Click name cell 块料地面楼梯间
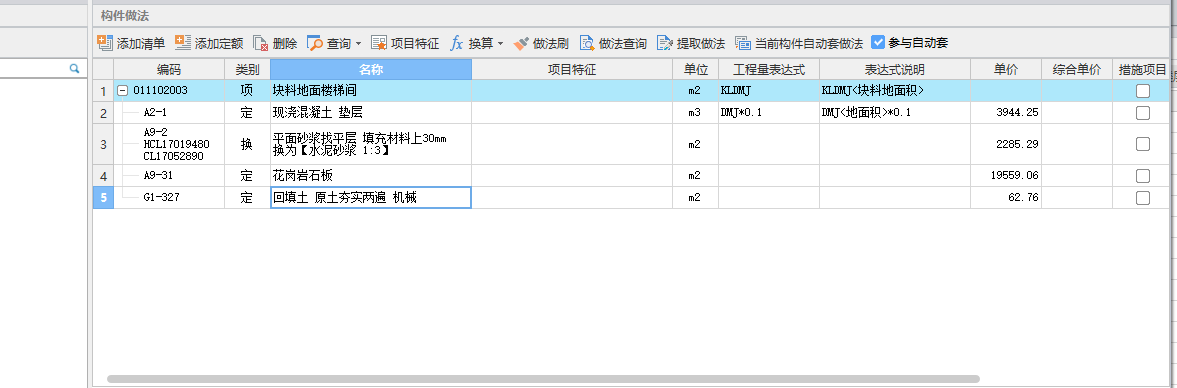 tap(371, 91)
